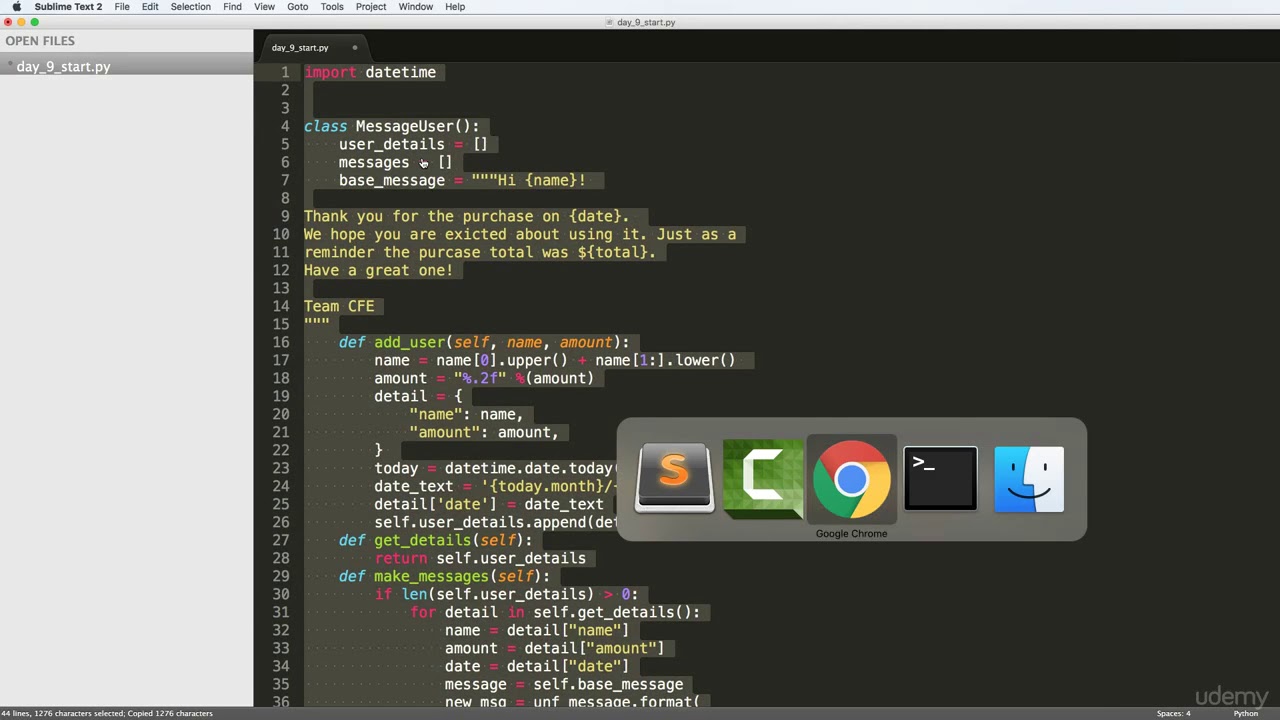Select Google Chrome icon in app switcher
The image size is (1280, 720).
tap(851, 479)
